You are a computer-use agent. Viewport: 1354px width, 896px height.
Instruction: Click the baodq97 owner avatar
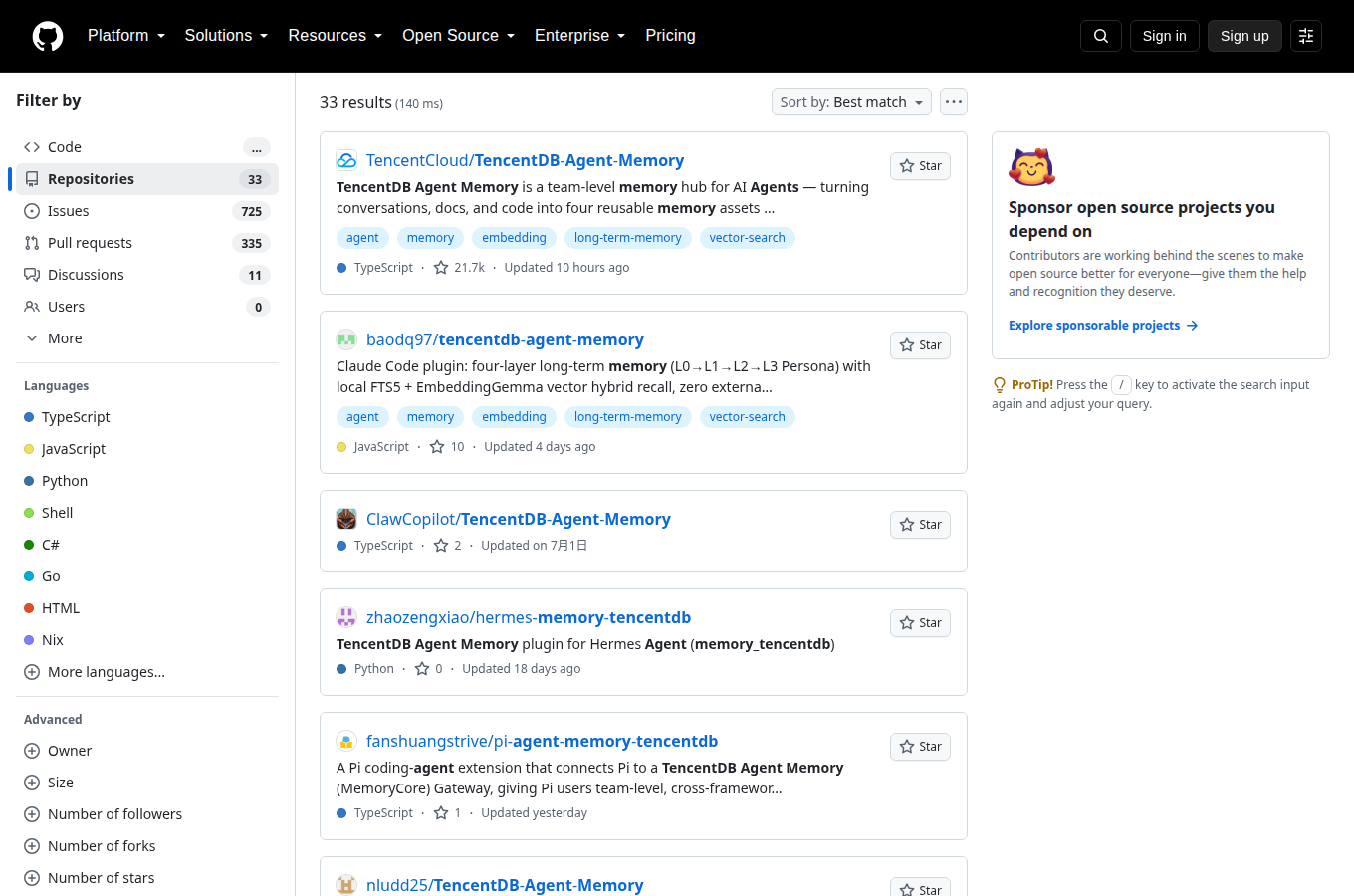(346, 339)
